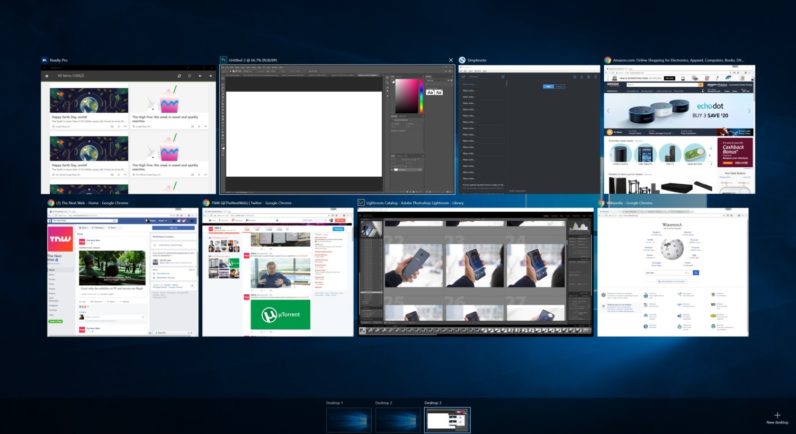Open the Cashback Bonus ad on Amazon

coord(736,152)
